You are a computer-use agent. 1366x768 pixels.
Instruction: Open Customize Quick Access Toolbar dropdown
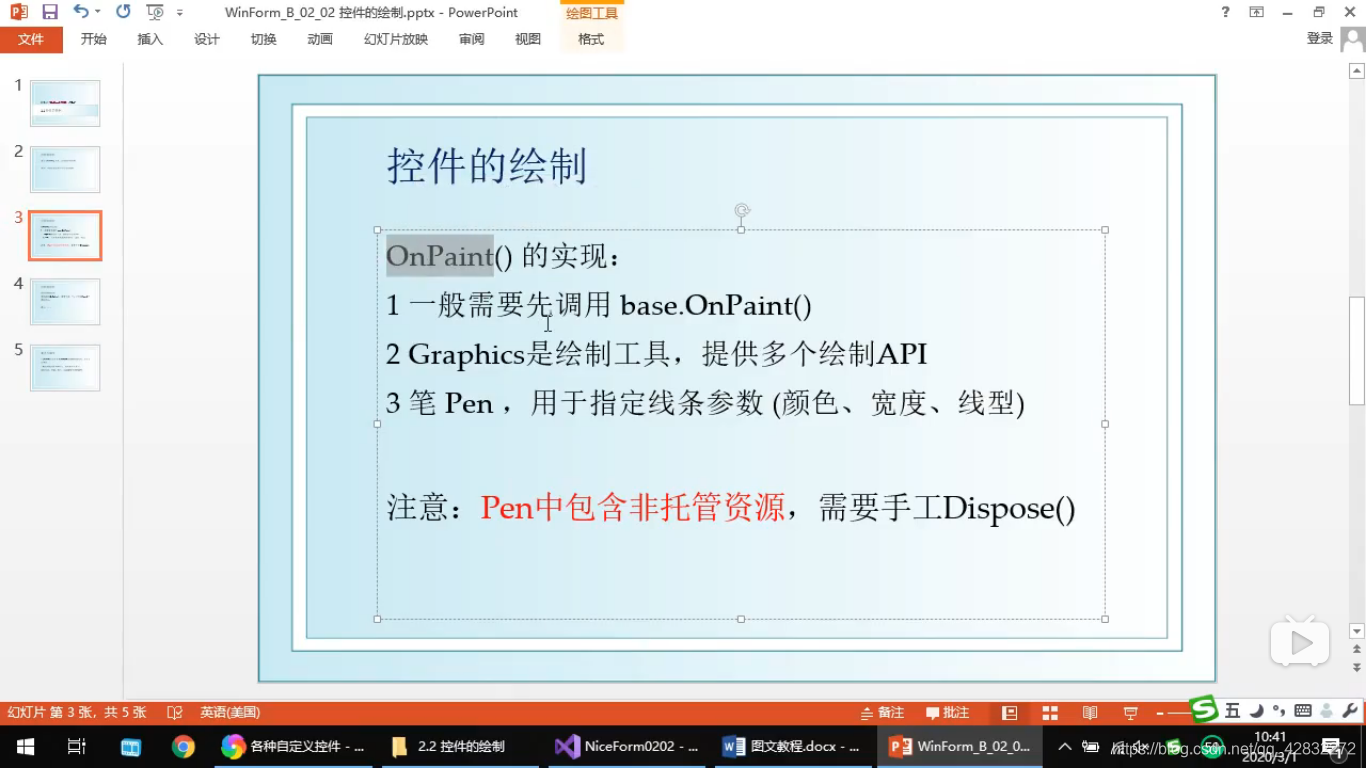click(180, 13)
